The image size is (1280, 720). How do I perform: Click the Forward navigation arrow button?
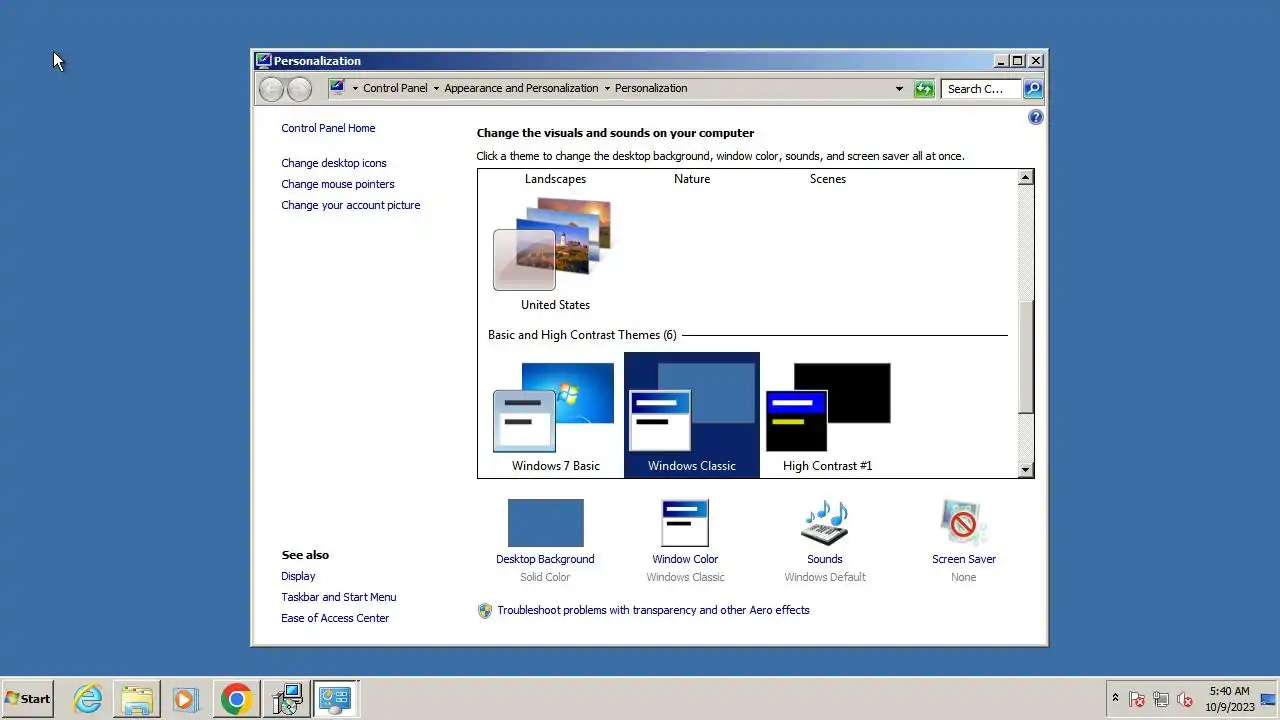299,89
